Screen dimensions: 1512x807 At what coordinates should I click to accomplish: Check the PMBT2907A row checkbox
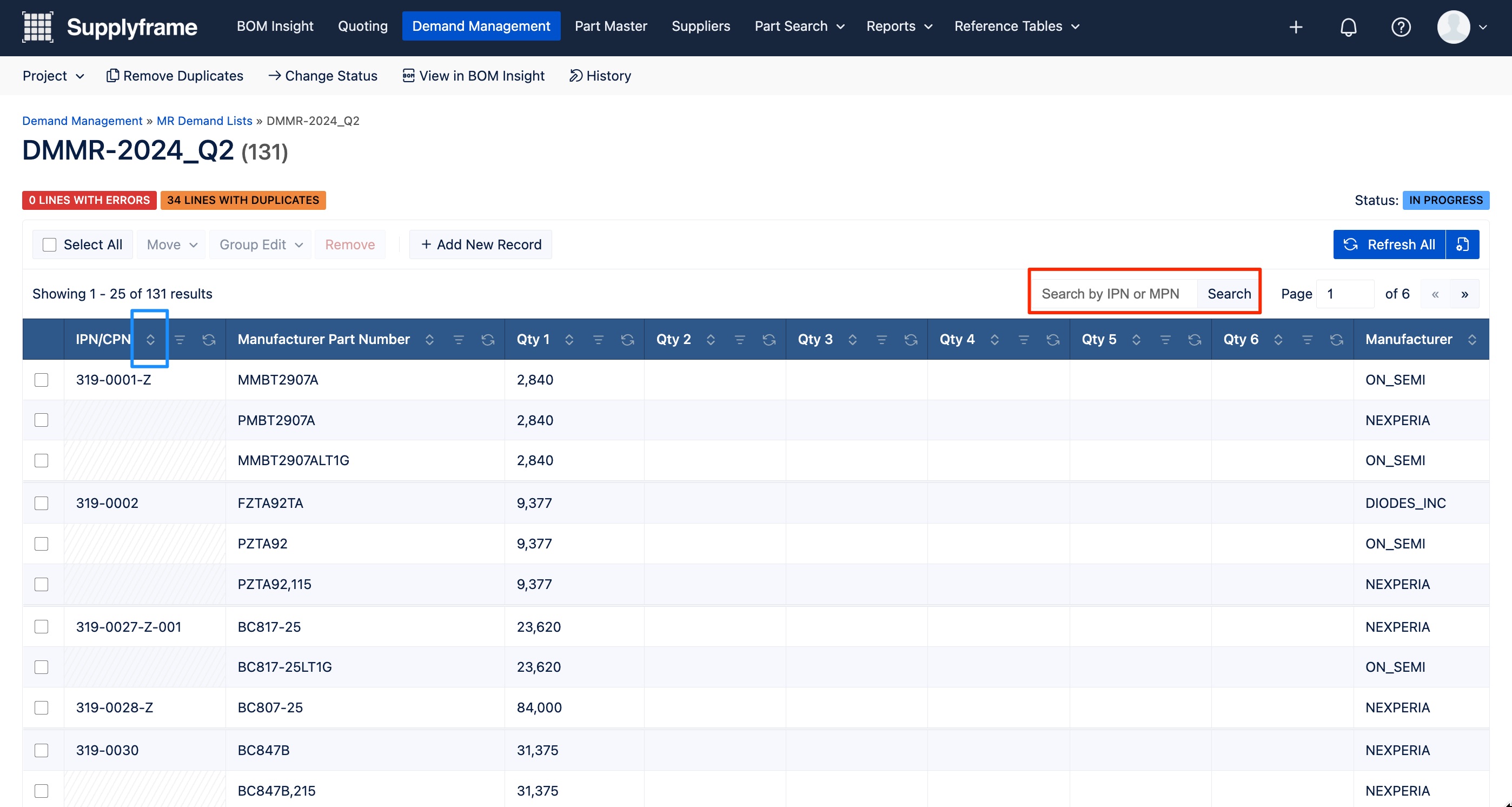click(x=41, y=420)
